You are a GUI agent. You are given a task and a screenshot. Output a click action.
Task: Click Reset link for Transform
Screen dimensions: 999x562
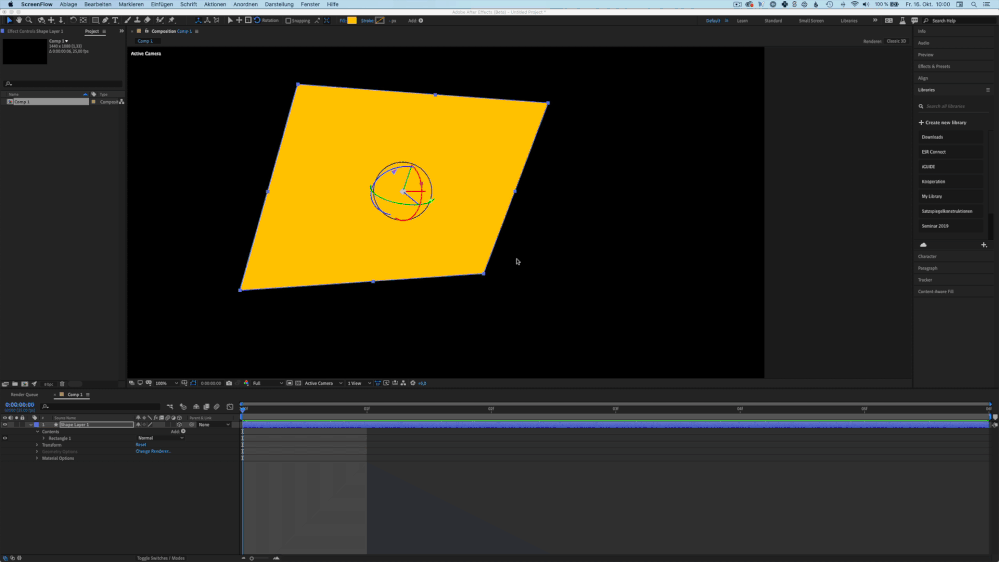click(x=141, y=445)
